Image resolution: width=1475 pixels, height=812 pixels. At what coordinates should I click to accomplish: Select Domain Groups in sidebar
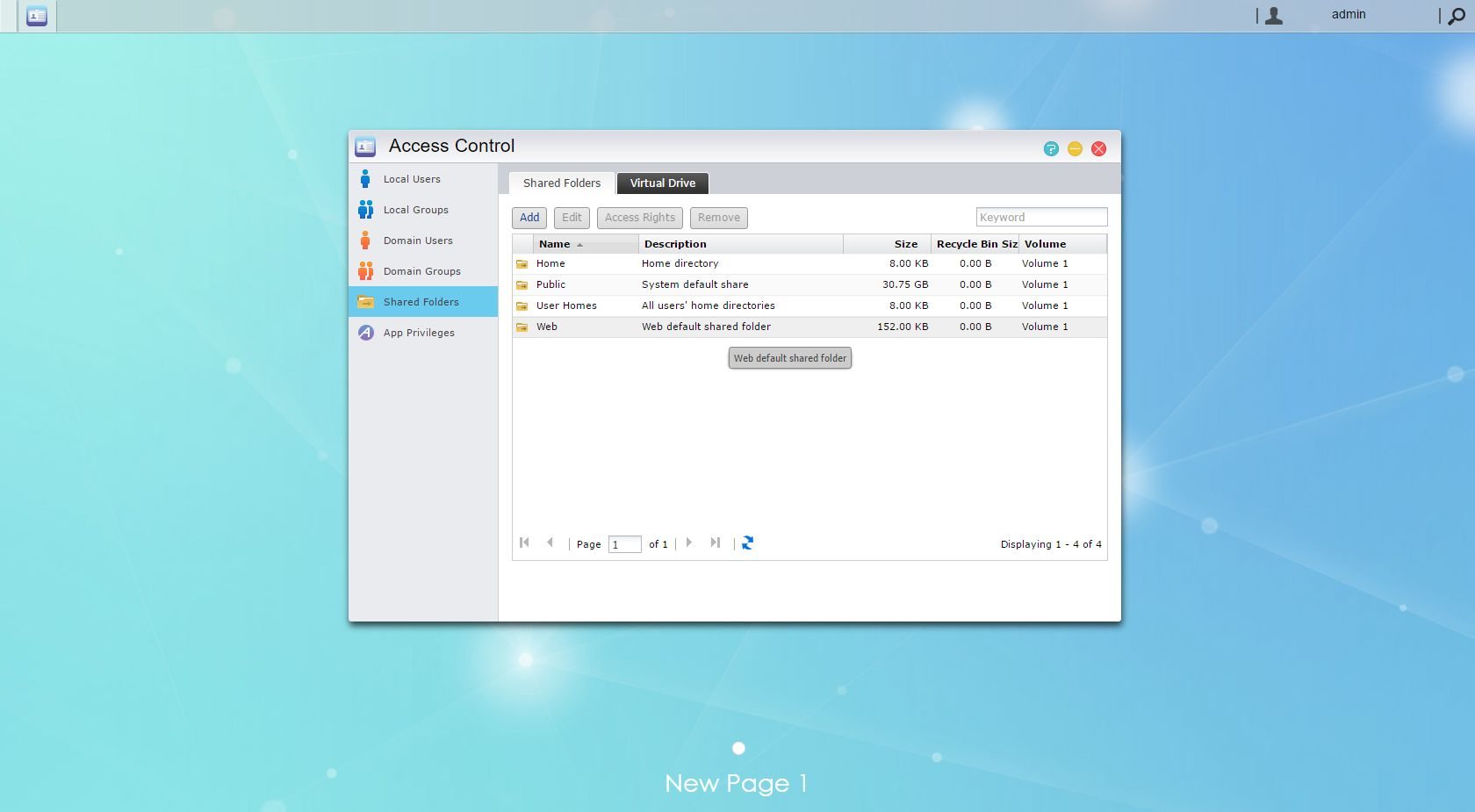coord(423,271)
